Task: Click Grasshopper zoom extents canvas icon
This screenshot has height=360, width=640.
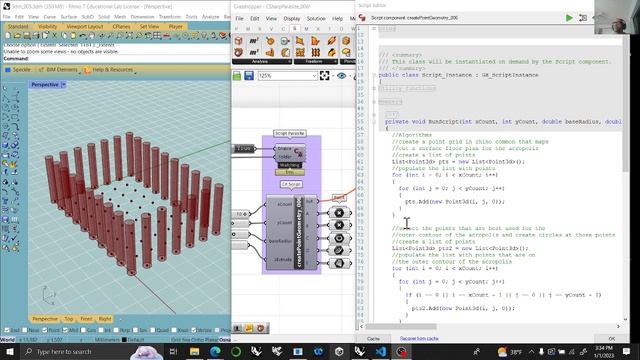Action: click(324, 76)
